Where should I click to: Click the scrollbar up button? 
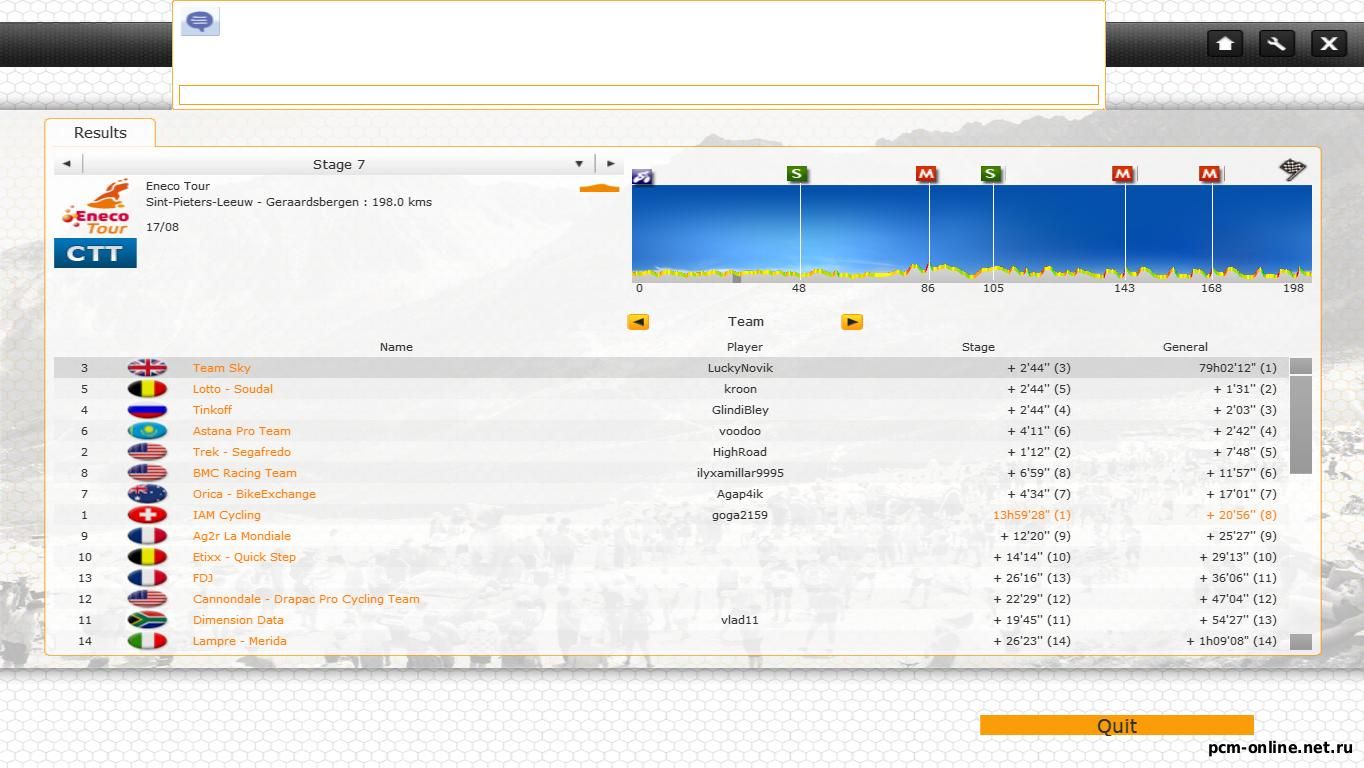1300,367
